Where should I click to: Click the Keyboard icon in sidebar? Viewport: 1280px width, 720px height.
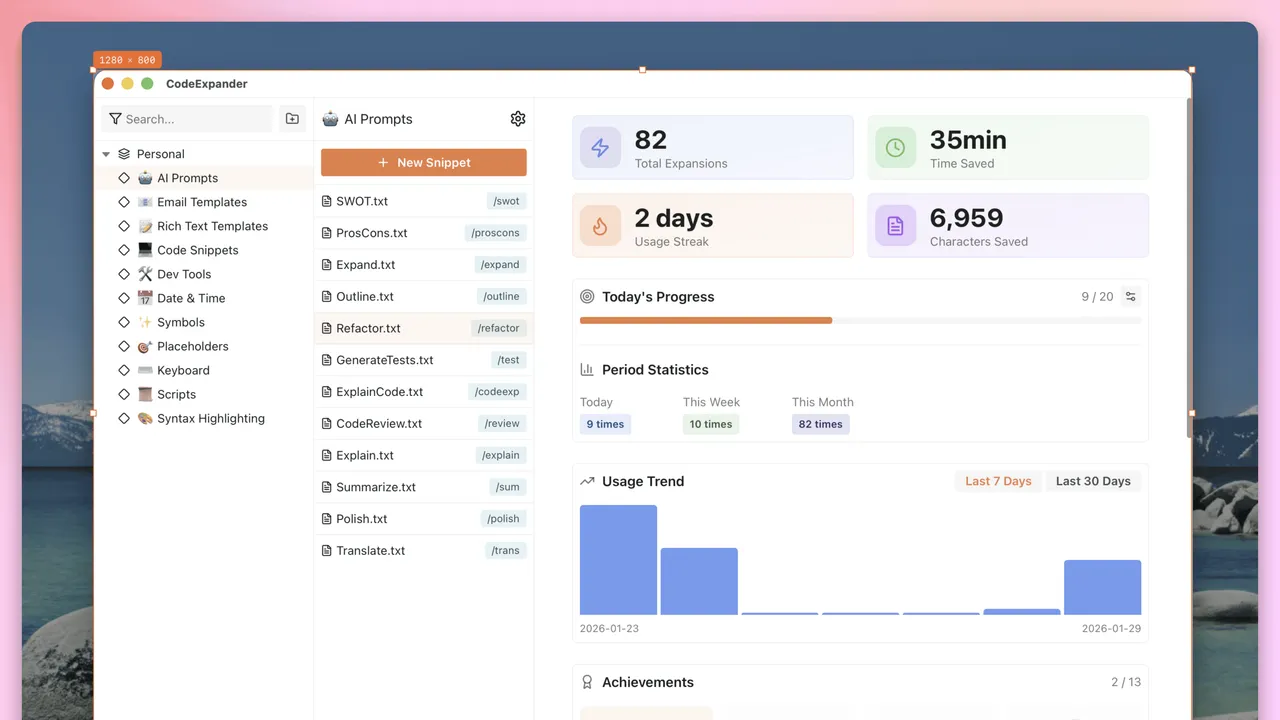(x=145, y=370)
